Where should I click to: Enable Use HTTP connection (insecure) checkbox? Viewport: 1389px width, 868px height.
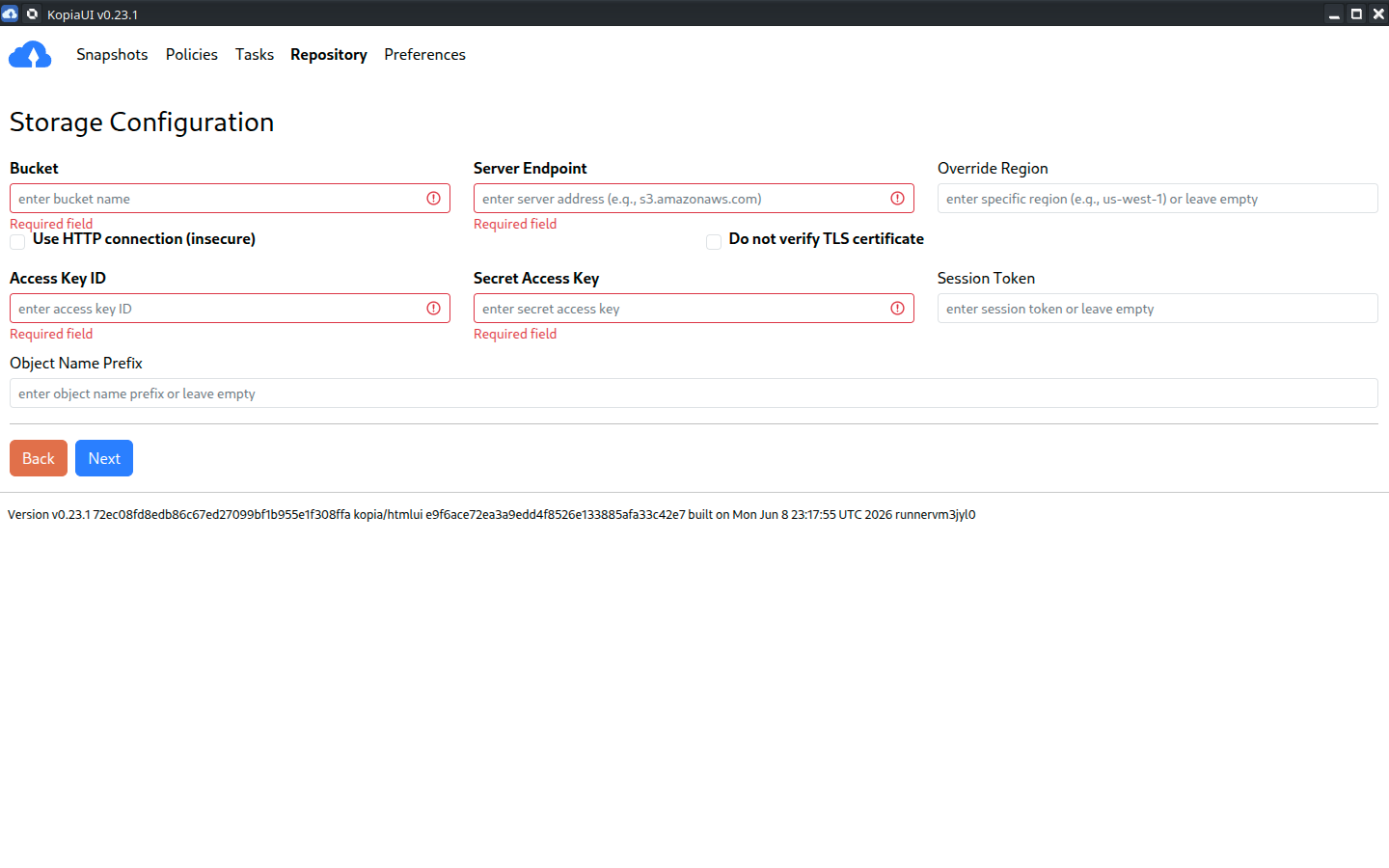tap(17, 241)
